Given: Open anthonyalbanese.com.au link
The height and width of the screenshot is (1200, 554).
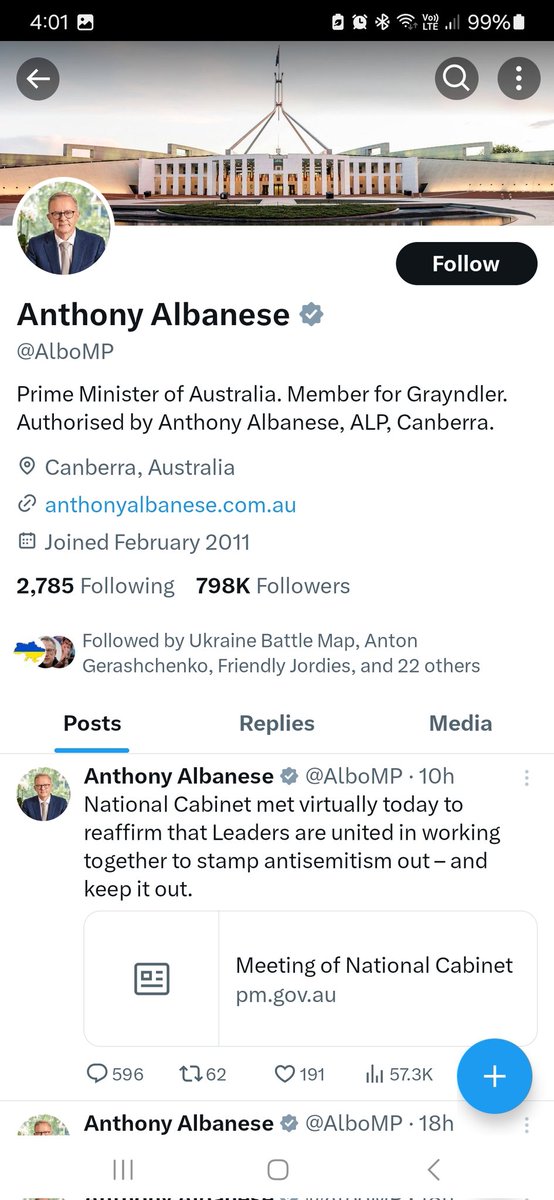Looking at the screenshot, I should pyautogui.click(x=170, y=505).
